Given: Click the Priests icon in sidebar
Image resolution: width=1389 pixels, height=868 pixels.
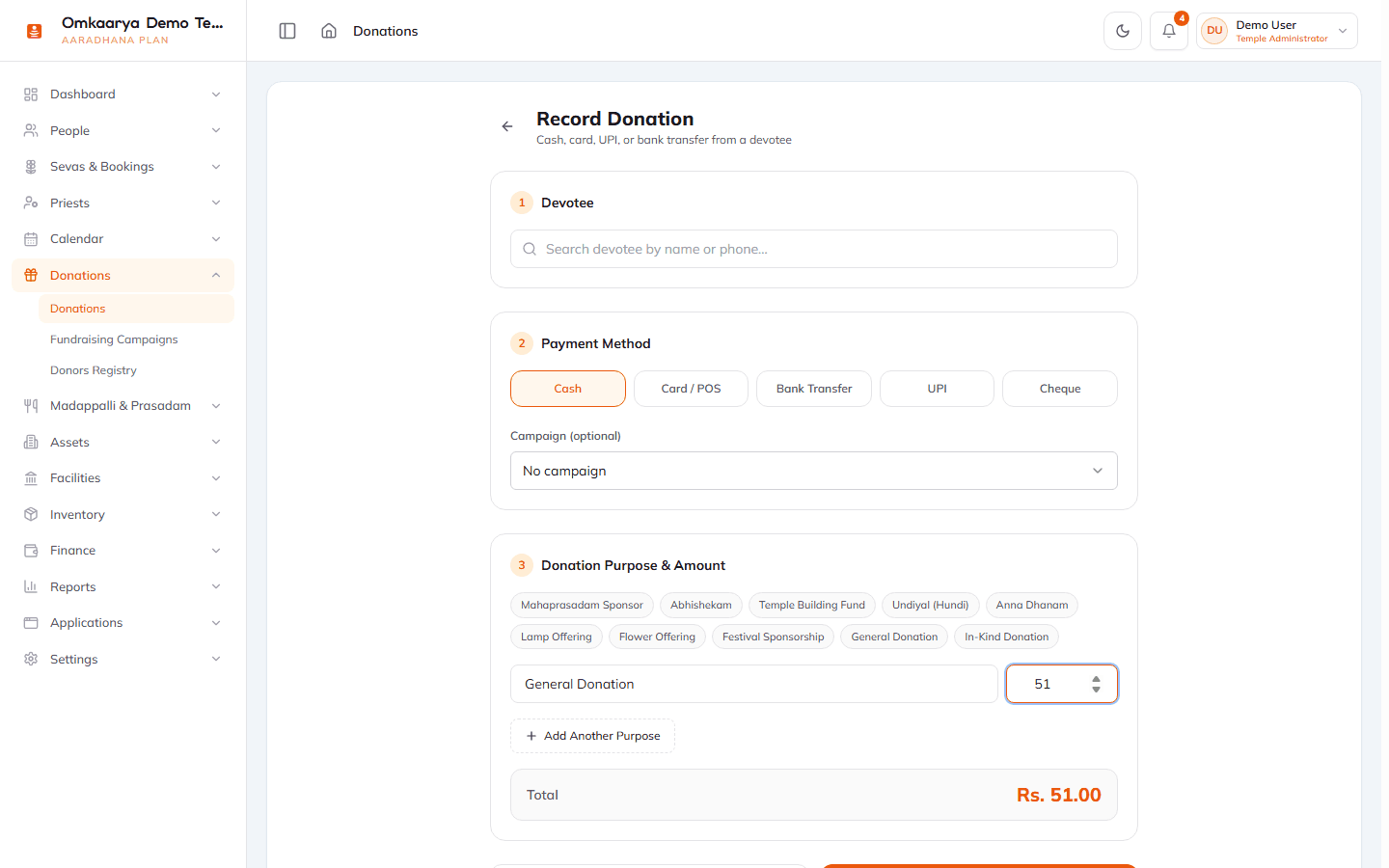Looking at the screenshot, I should (31, 203).
